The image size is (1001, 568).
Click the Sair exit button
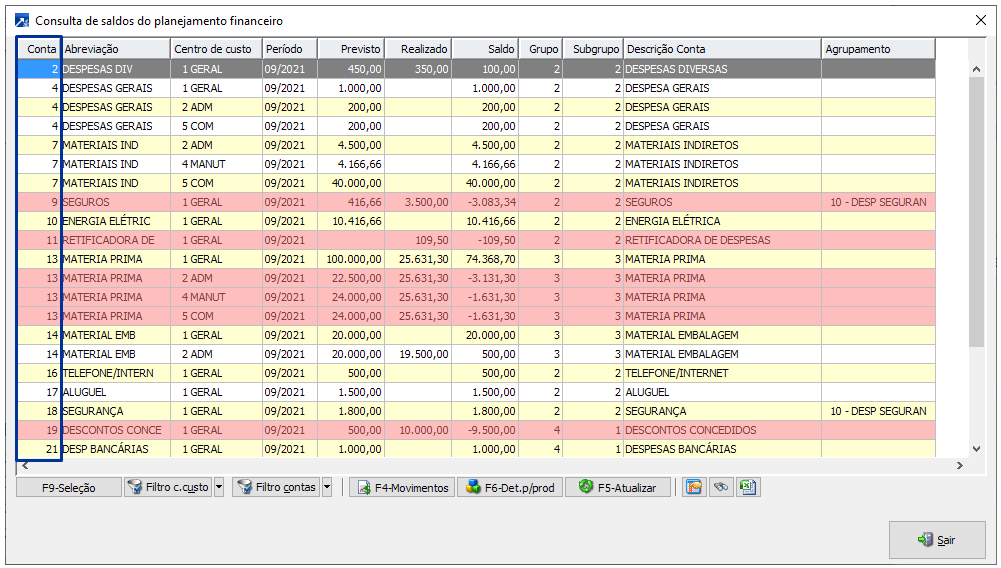(936, 540)
